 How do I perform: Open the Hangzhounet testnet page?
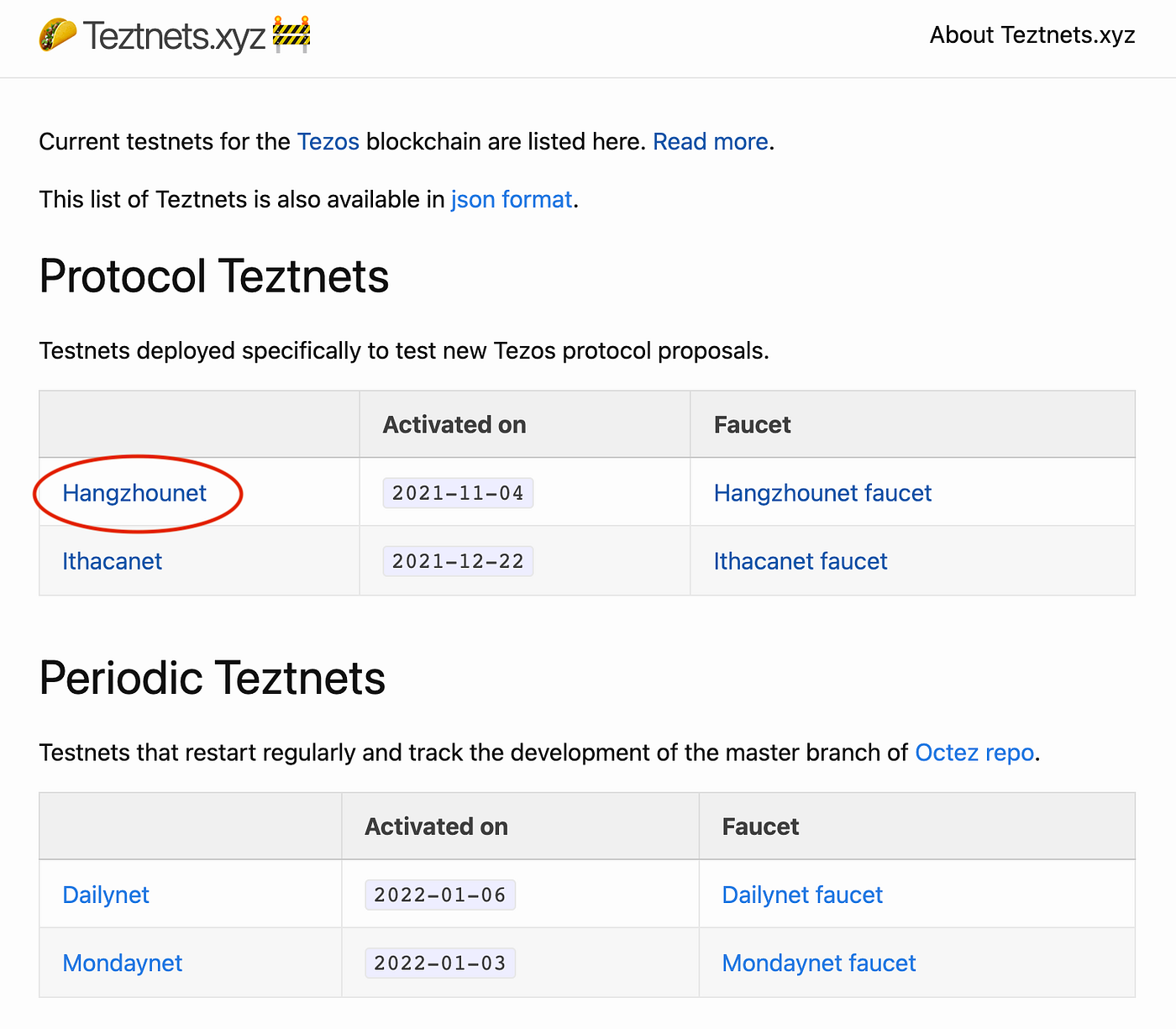134,493
